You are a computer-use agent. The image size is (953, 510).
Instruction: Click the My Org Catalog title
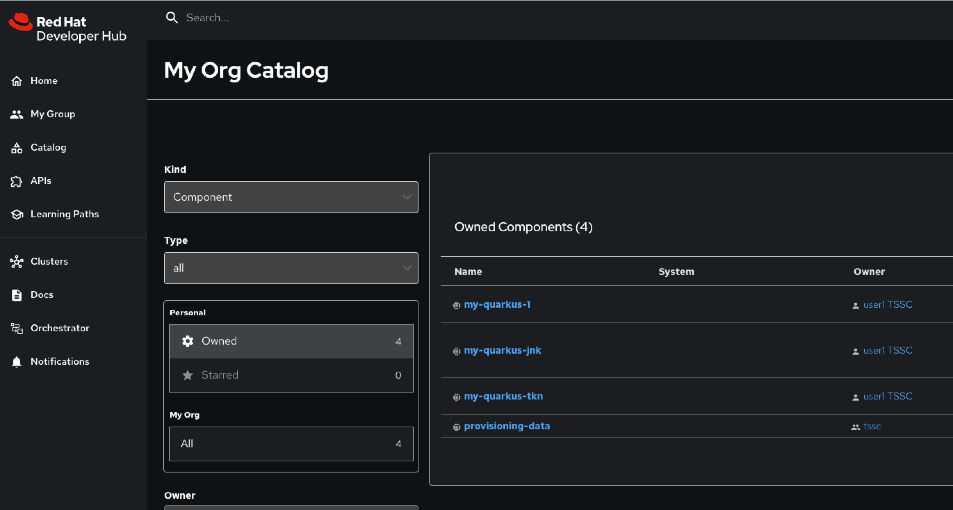246,71
